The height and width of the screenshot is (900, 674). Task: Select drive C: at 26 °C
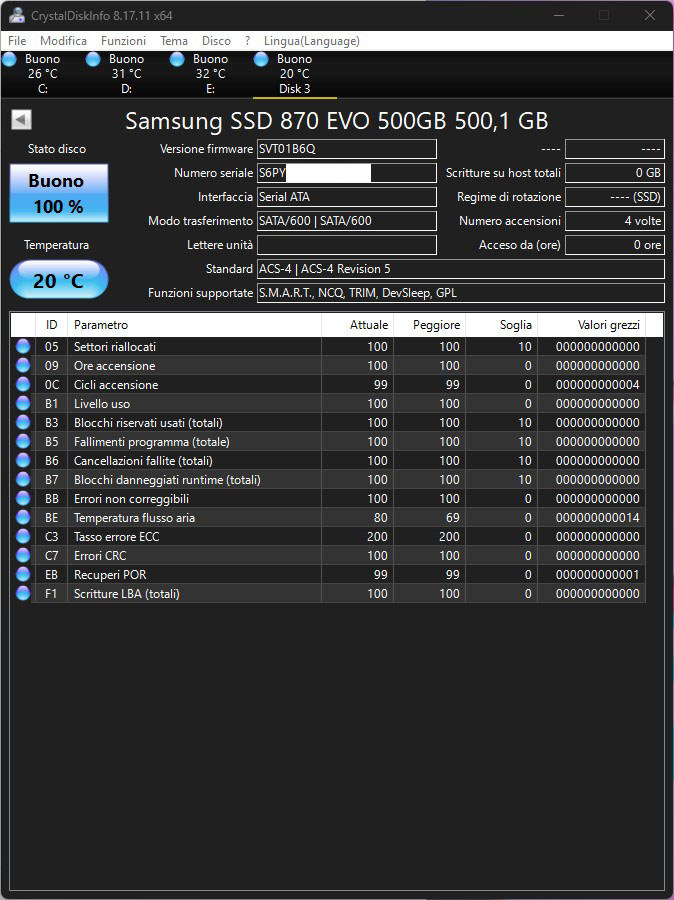(x=42, y=73)
